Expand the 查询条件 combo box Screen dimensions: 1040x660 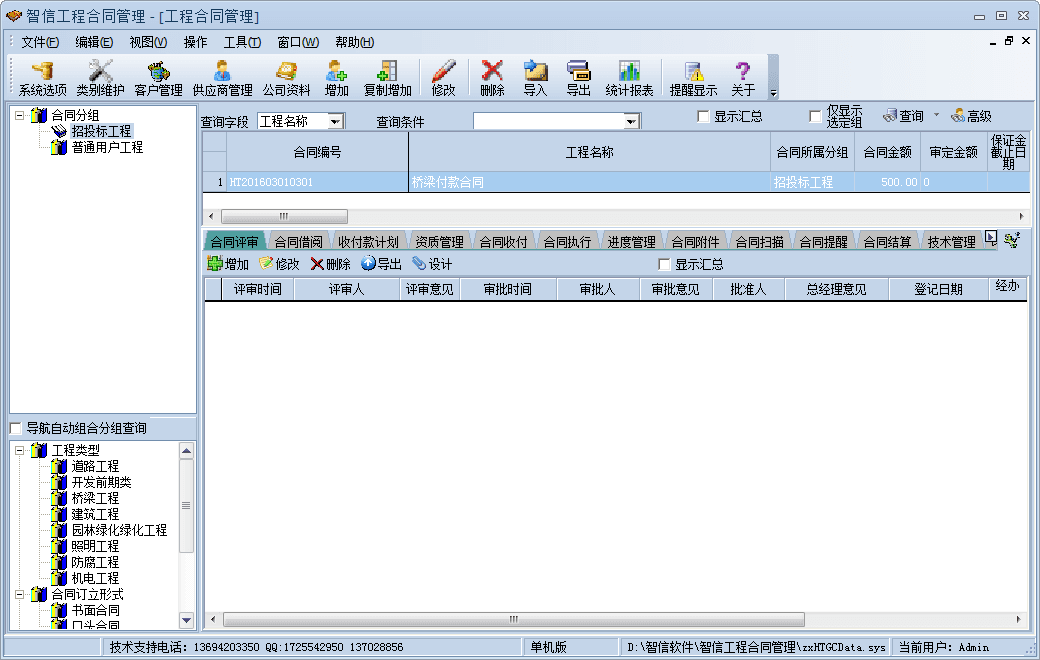631,122
